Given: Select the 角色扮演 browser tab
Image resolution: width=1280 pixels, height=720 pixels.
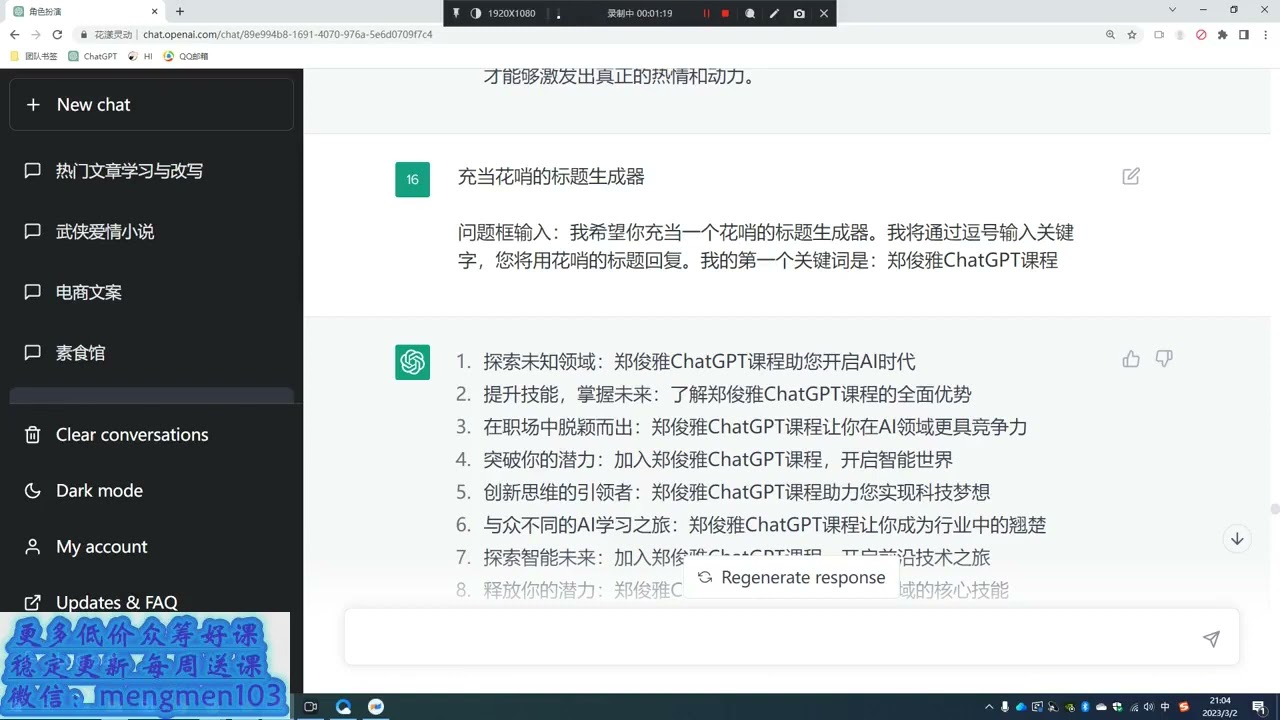Looking at the screenshot, I should [x=84, y=11].
